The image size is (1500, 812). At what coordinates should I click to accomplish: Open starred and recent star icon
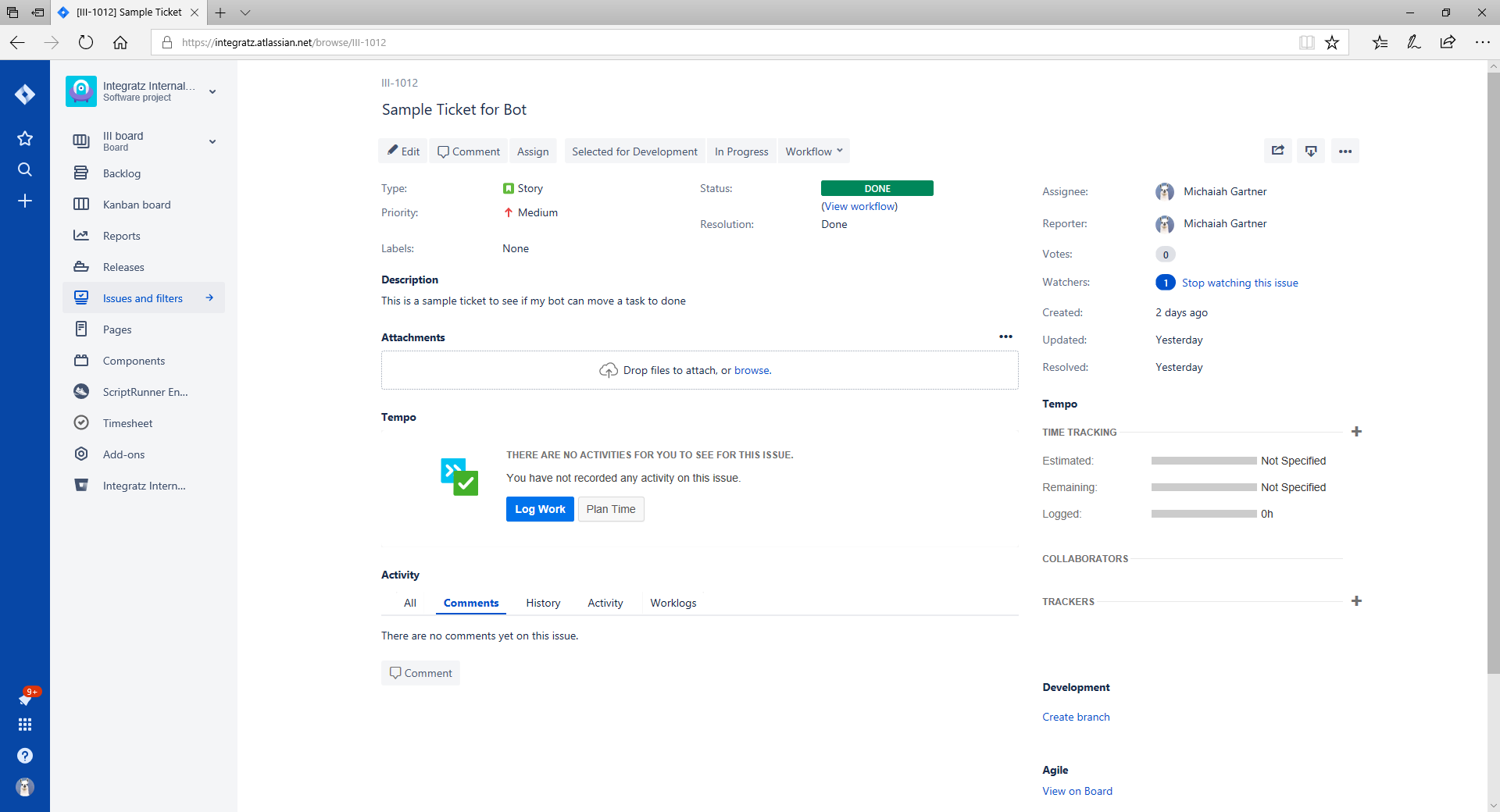pos(25,138)
